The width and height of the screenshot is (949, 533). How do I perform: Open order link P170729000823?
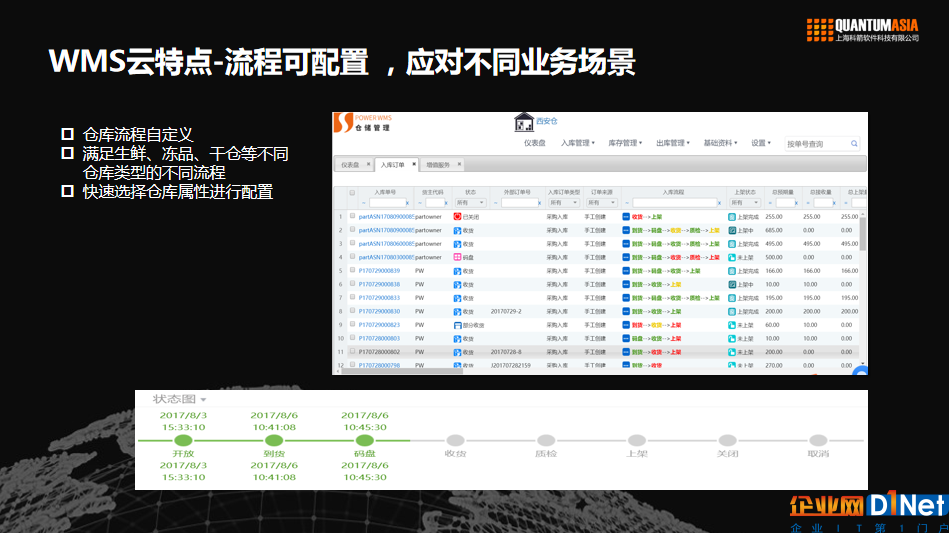click(379, 325)
